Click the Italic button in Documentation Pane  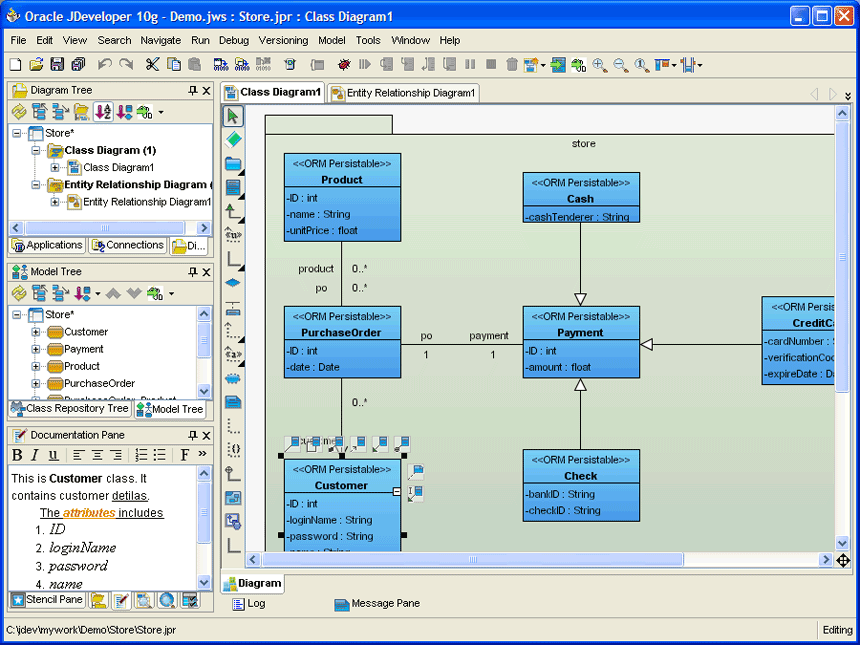[x=35, y=455]
